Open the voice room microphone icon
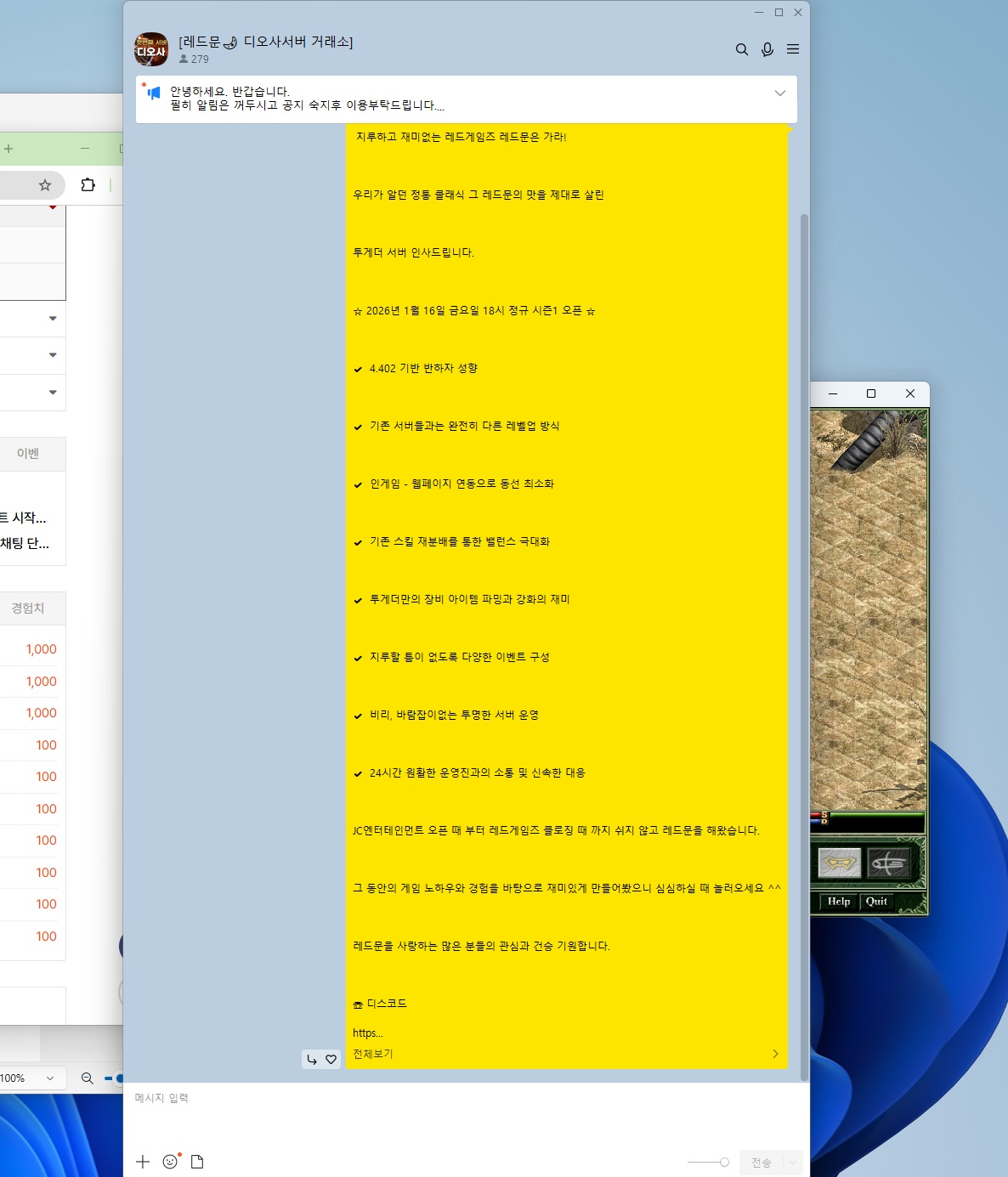 tap(767, 49)
